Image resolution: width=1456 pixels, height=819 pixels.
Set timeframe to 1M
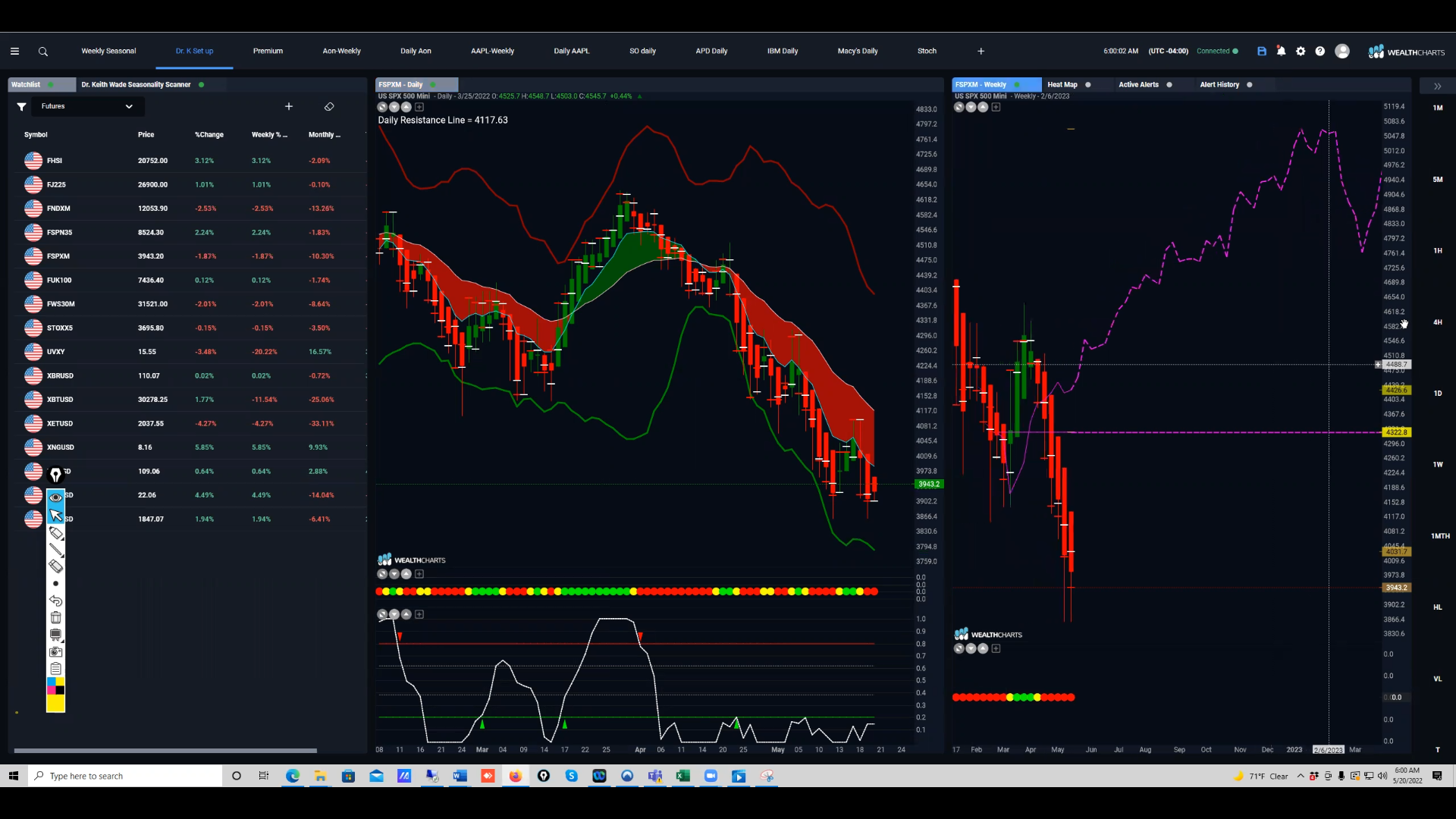tap(1438, 108)
